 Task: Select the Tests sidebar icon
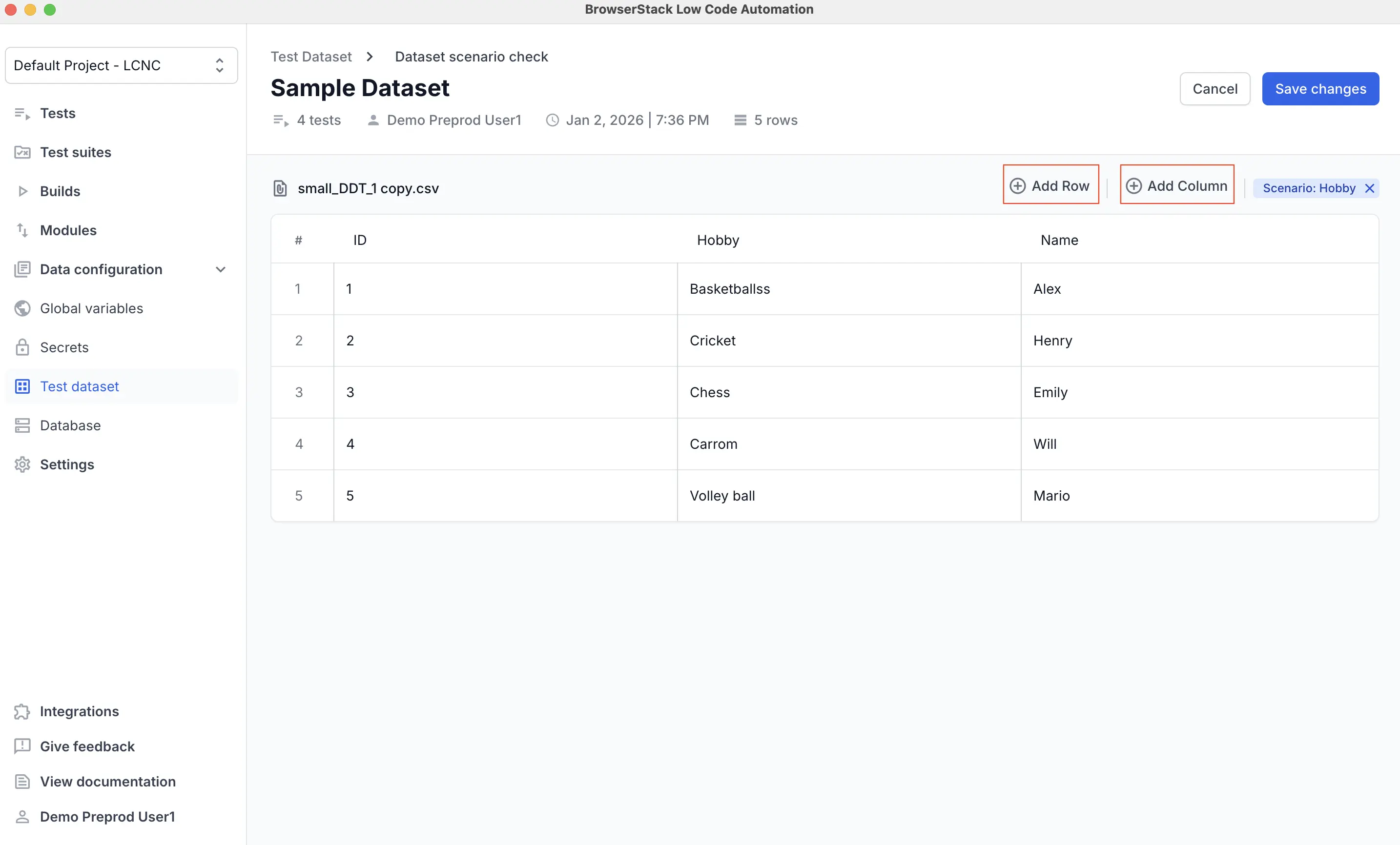pyautogui.click(x=22, y=113)
